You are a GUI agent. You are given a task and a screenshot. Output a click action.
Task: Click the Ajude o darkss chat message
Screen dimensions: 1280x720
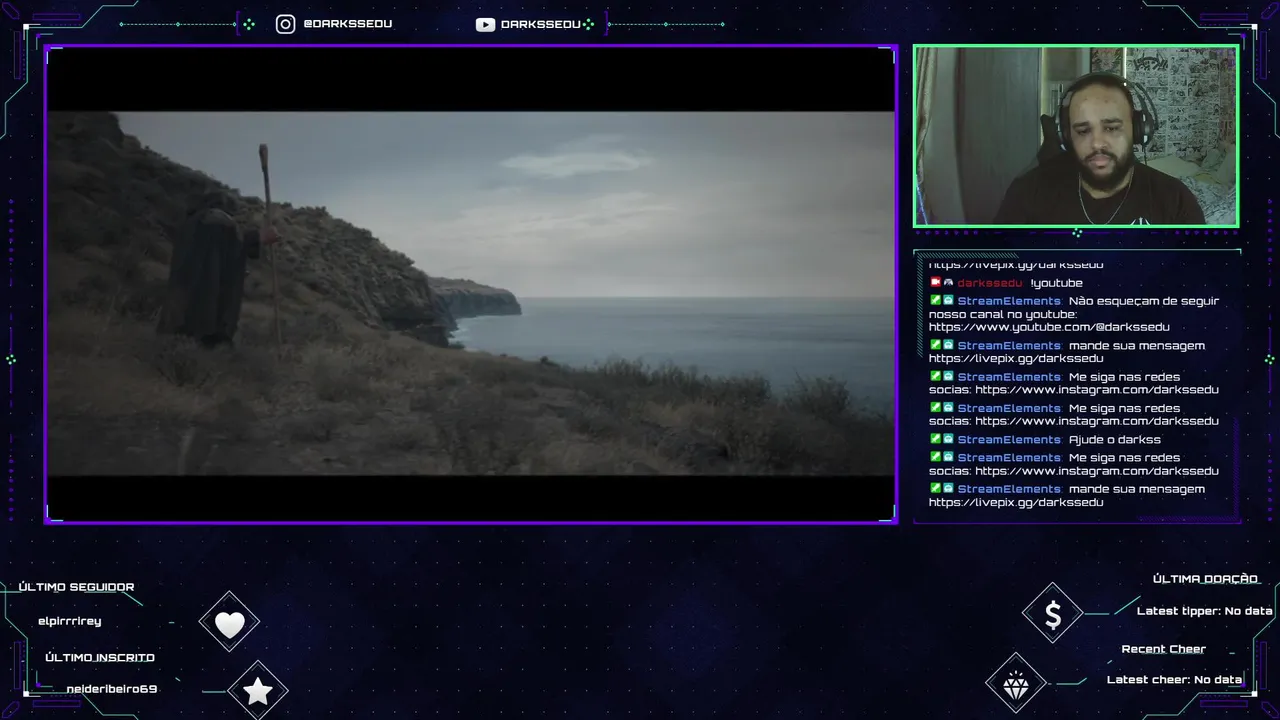point(1115,440)
